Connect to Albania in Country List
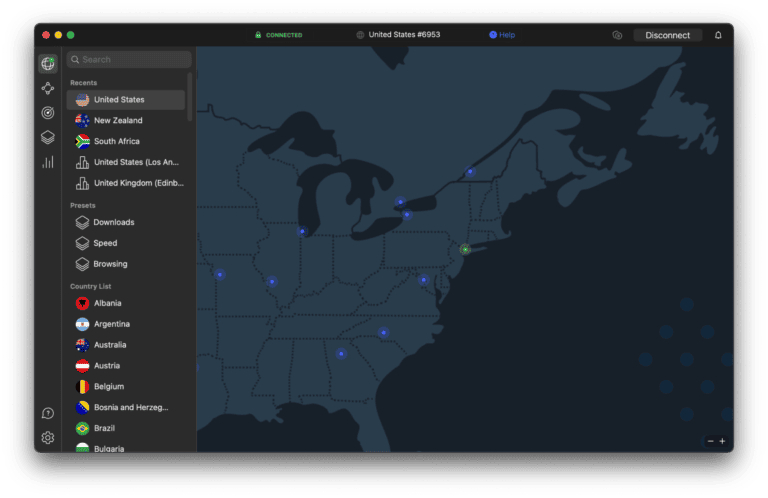Image resolution: width=768 pixels, height=498 pixels. coord(107,303)
